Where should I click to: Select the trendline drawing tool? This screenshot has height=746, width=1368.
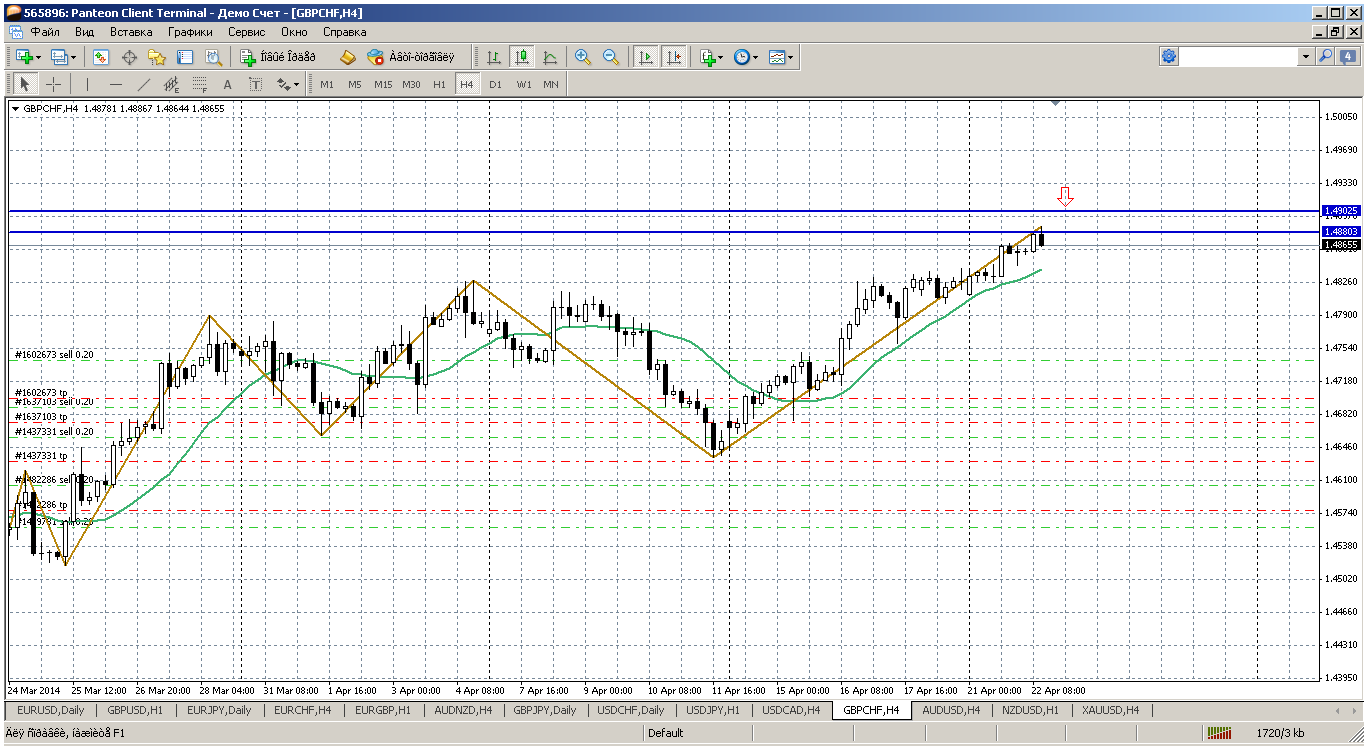point(144,84)
